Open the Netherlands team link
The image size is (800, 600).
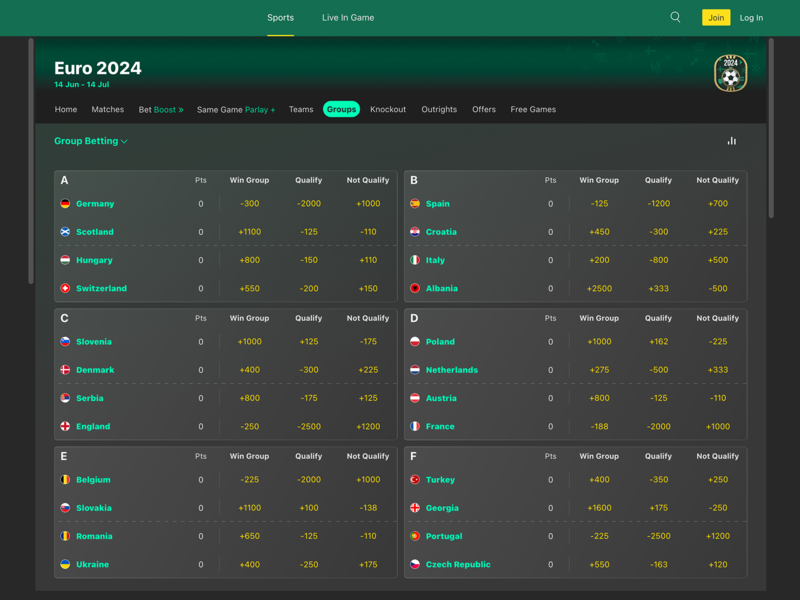click(452, 370)
